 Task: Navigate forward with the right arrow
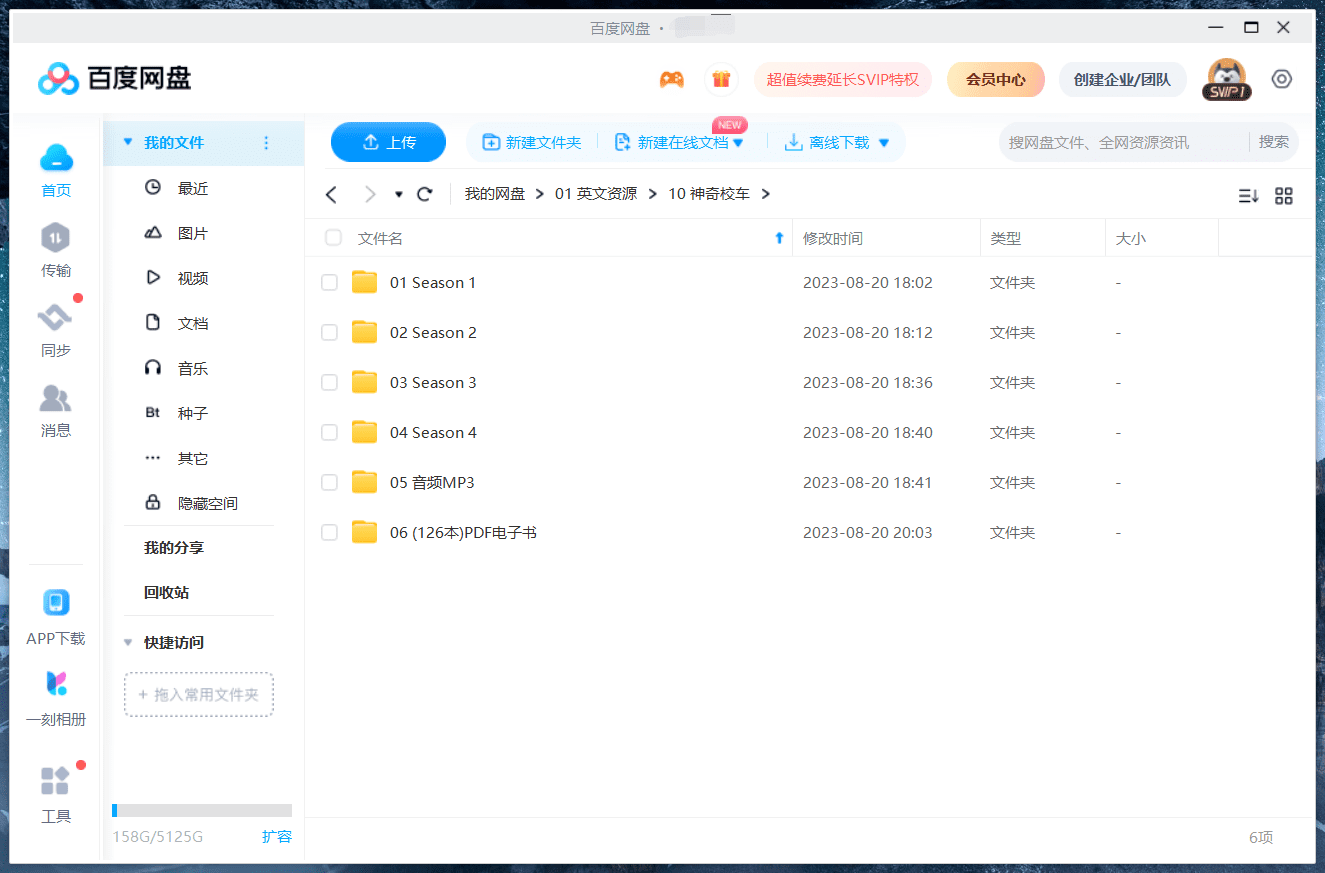(x=370, y=194)
